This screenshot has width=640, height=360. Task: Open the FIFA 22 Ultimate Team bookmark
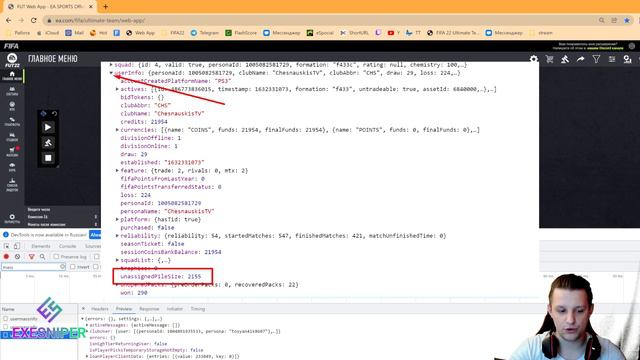coord(453,33)
